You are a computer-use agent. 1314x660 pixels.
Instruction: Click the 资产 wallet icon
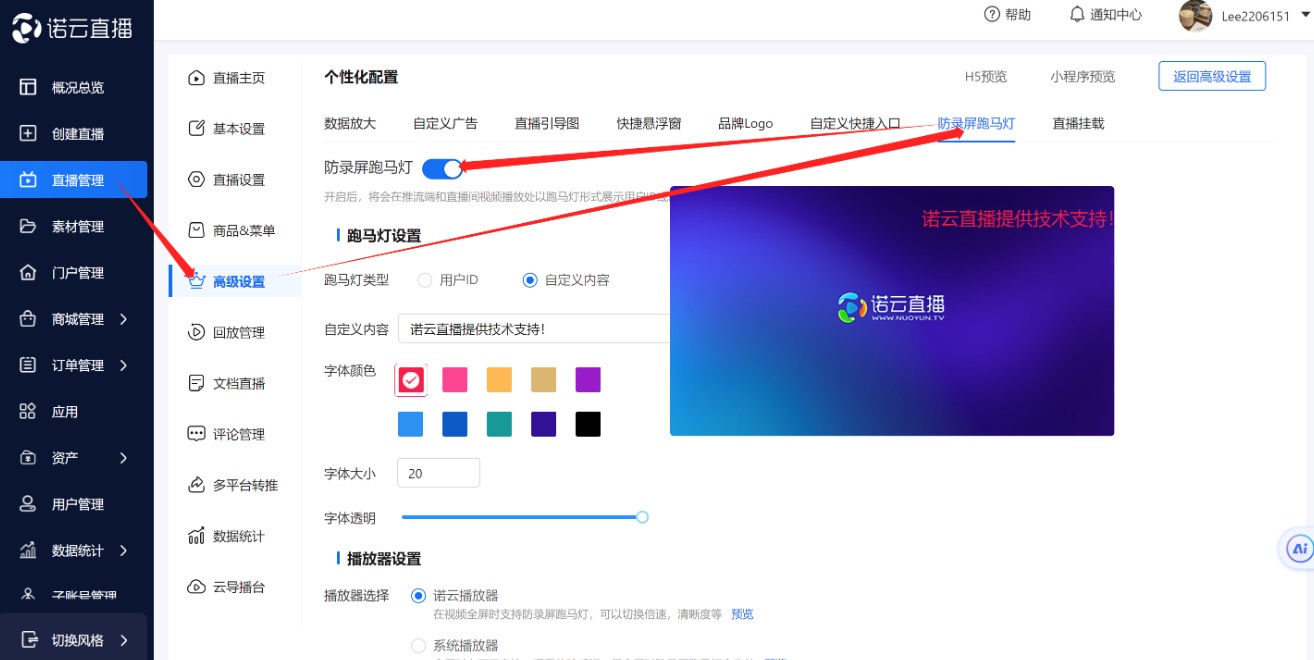28,458
